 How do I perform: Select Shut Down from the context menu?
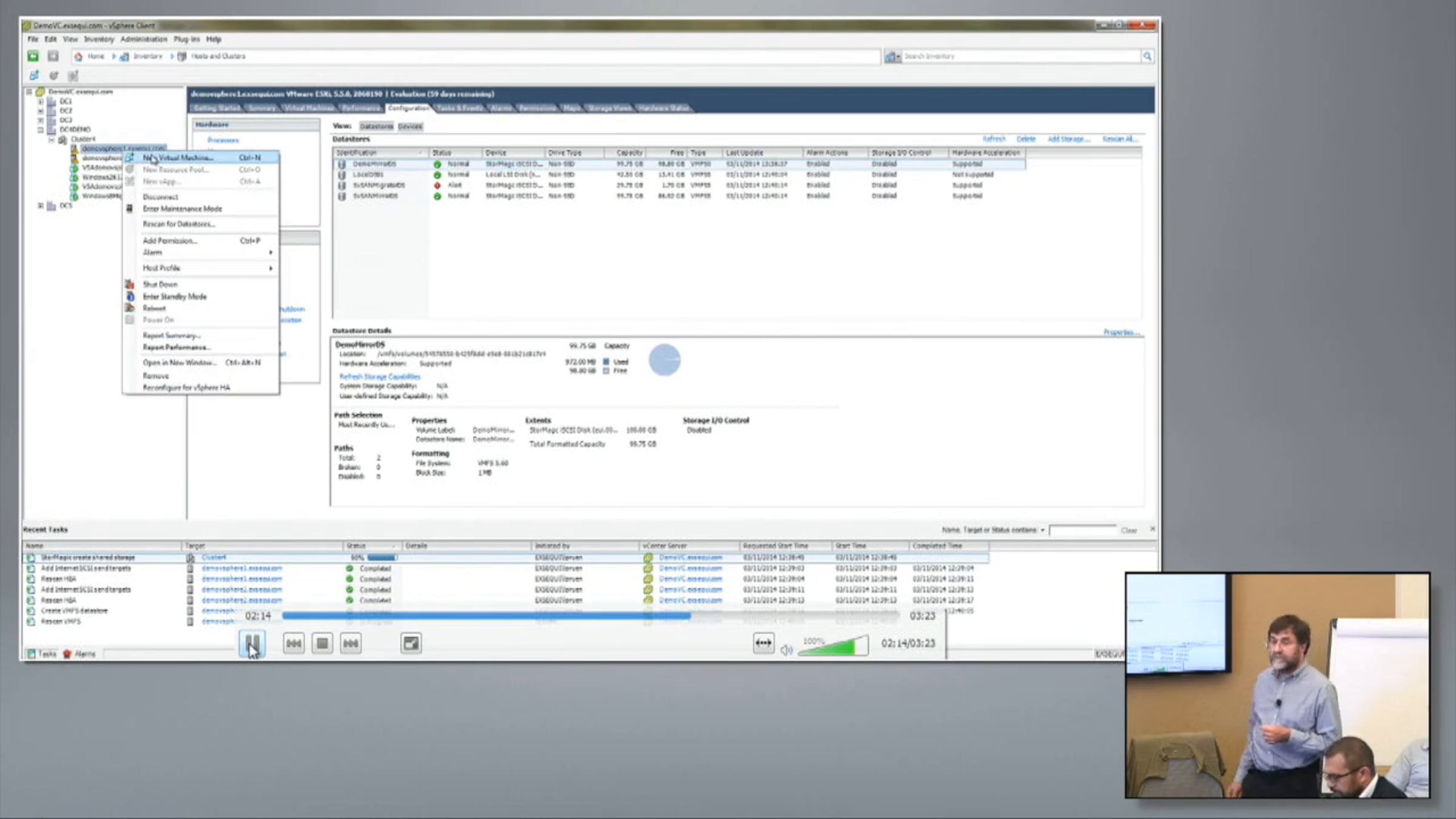pos(201,285)
